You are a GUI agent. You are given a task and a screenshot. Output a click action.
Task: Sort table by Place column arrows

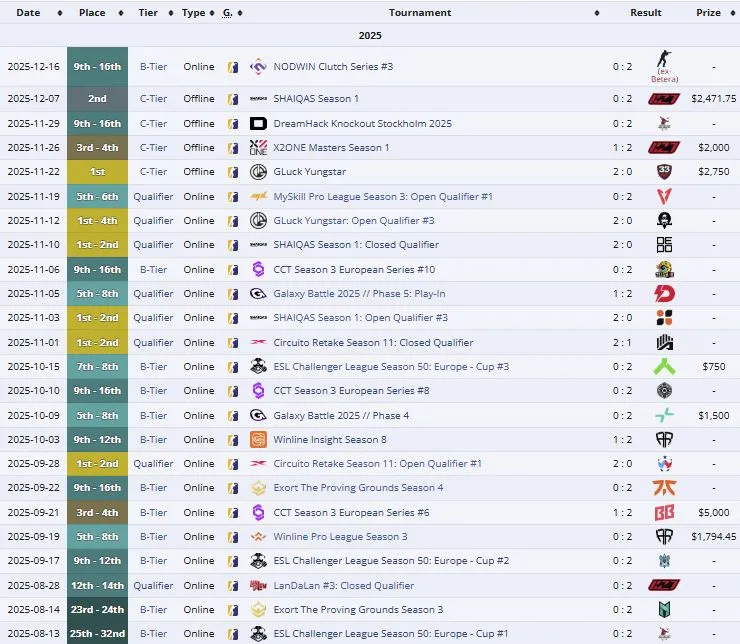coord(121,13)
